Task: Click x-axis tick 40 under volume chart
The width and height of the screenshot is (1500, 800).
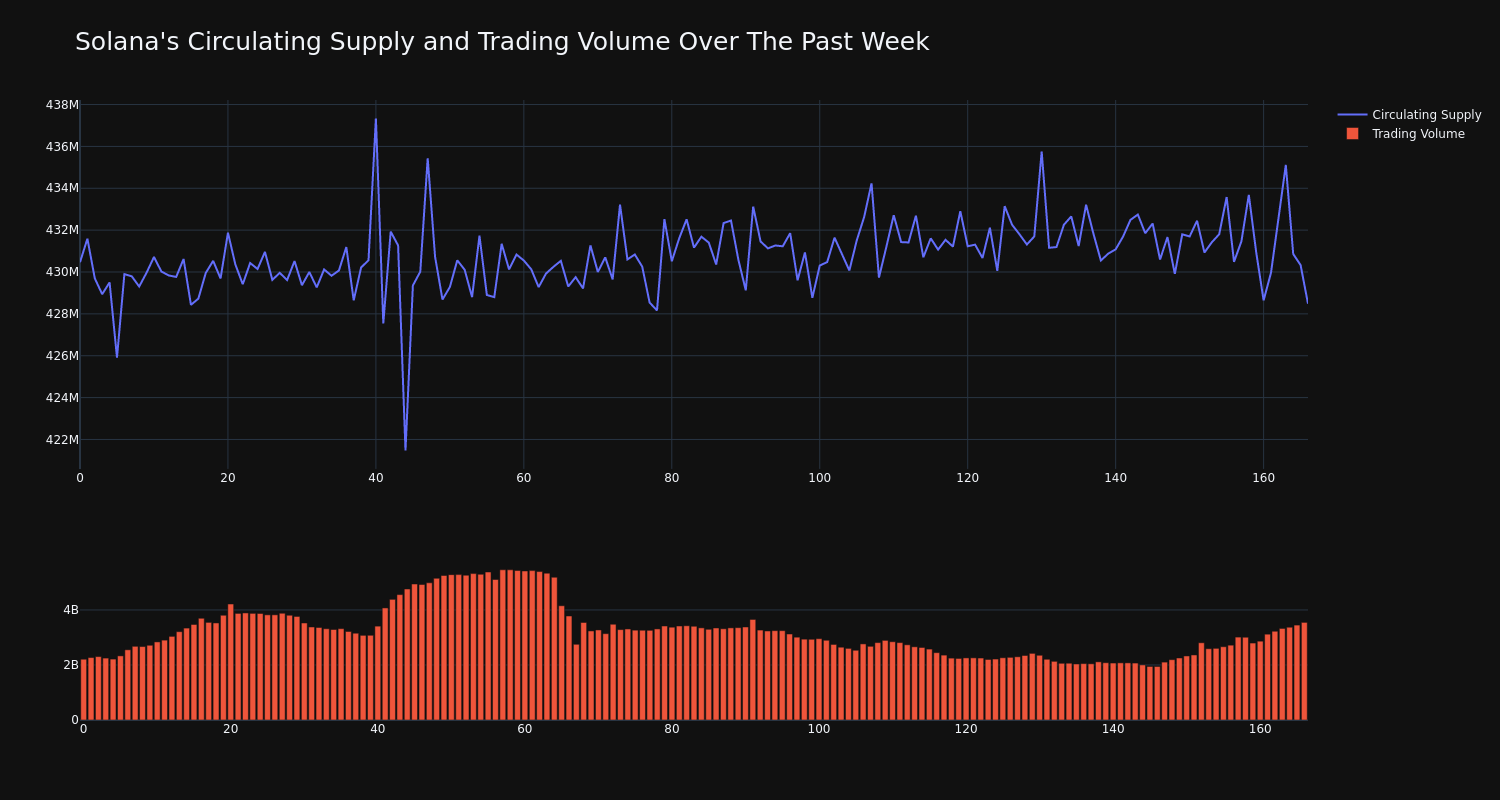Action: point(378,729)
